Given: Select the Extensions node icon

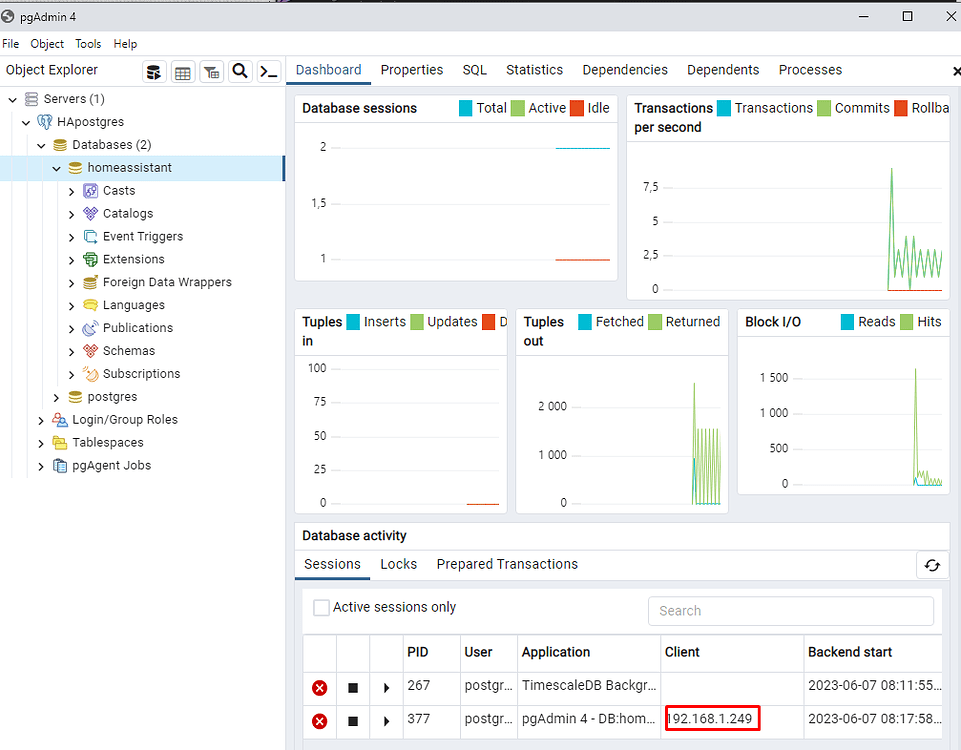Looking at the screenshot, I should pyautogui.click(x=88, y=259).
